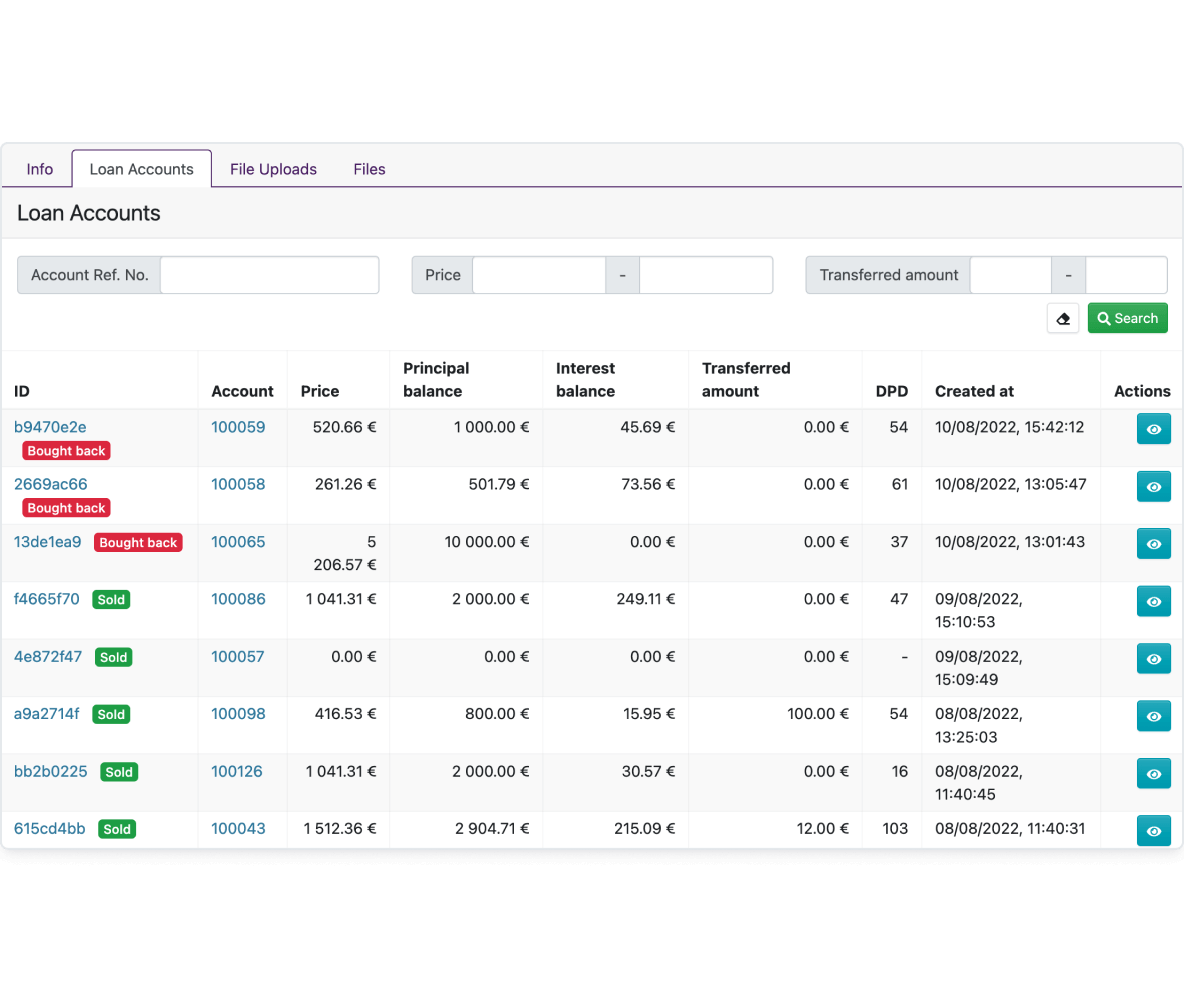View loan f4665f70 using eye icon
Viewport: 1184px width, 992px height.
click(x=1153, y=602)
